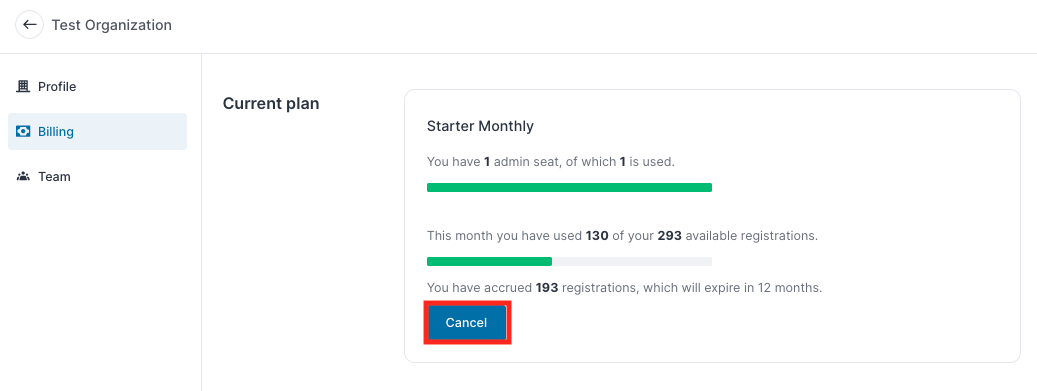Select the Billing sidebar item
This screenshot has height=391, width=1037.
(97, 132)
